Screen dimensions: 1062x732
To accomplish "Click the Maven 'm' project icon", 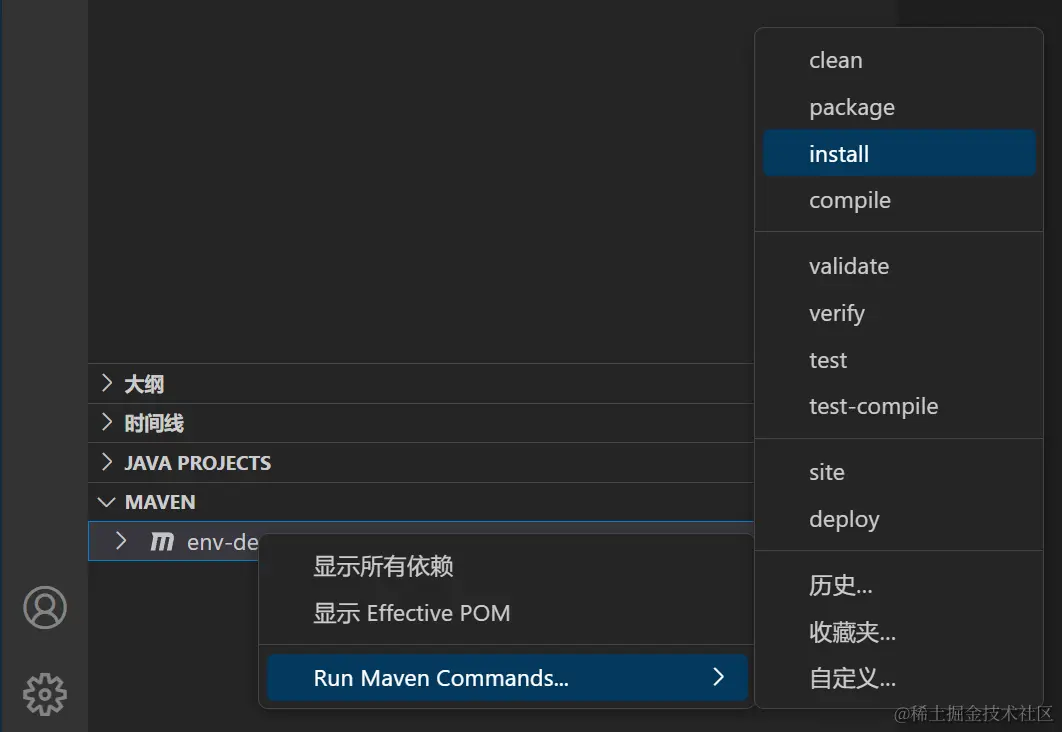I will tap(162, 542).
